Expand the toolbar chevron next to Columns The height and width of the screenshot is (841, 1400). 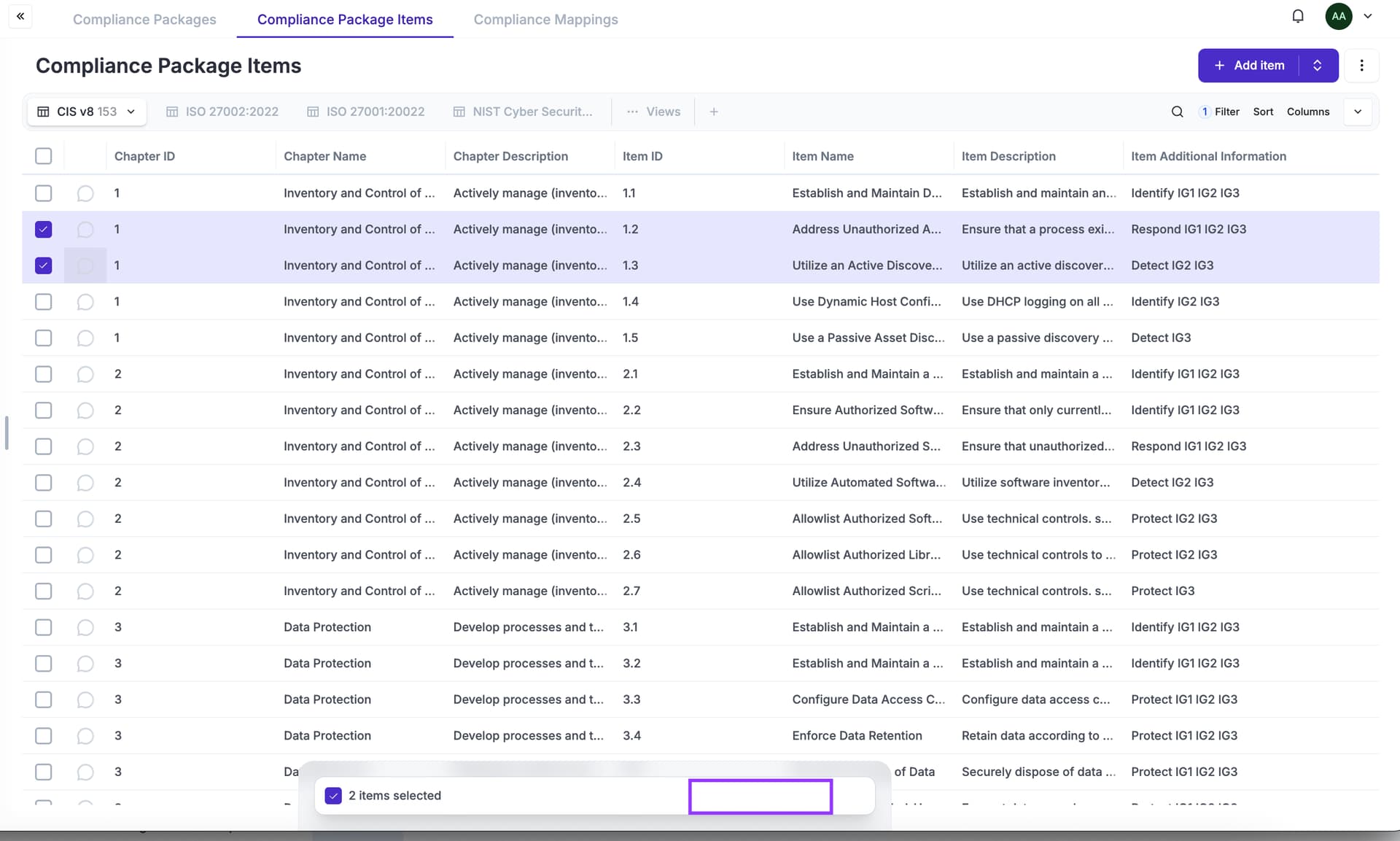pos(1358,112)
